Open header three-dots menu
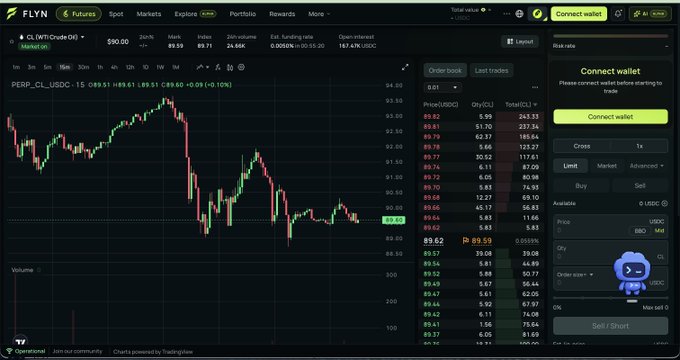The image size is (680, 360). (x=506, y=14)
